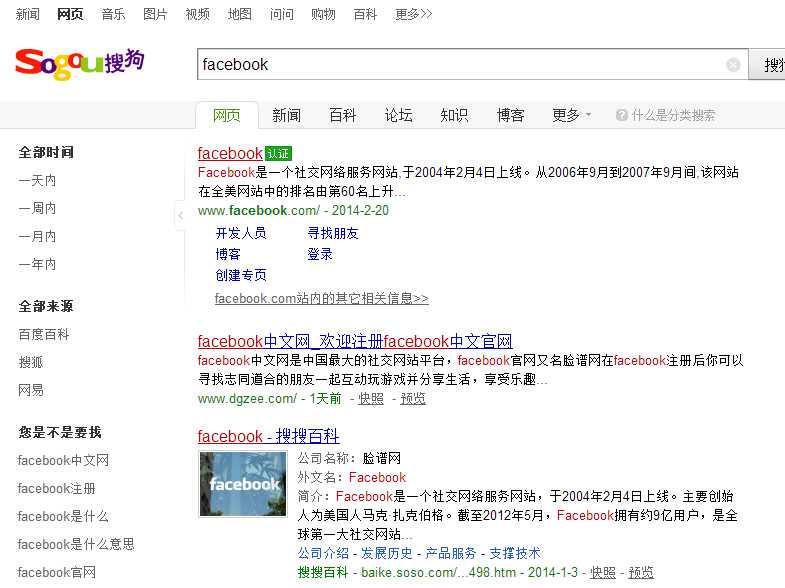The image size is (785, 588).
Task: Open the 发展历史 link
Action: pyautogui.click(x=386, y=553)
